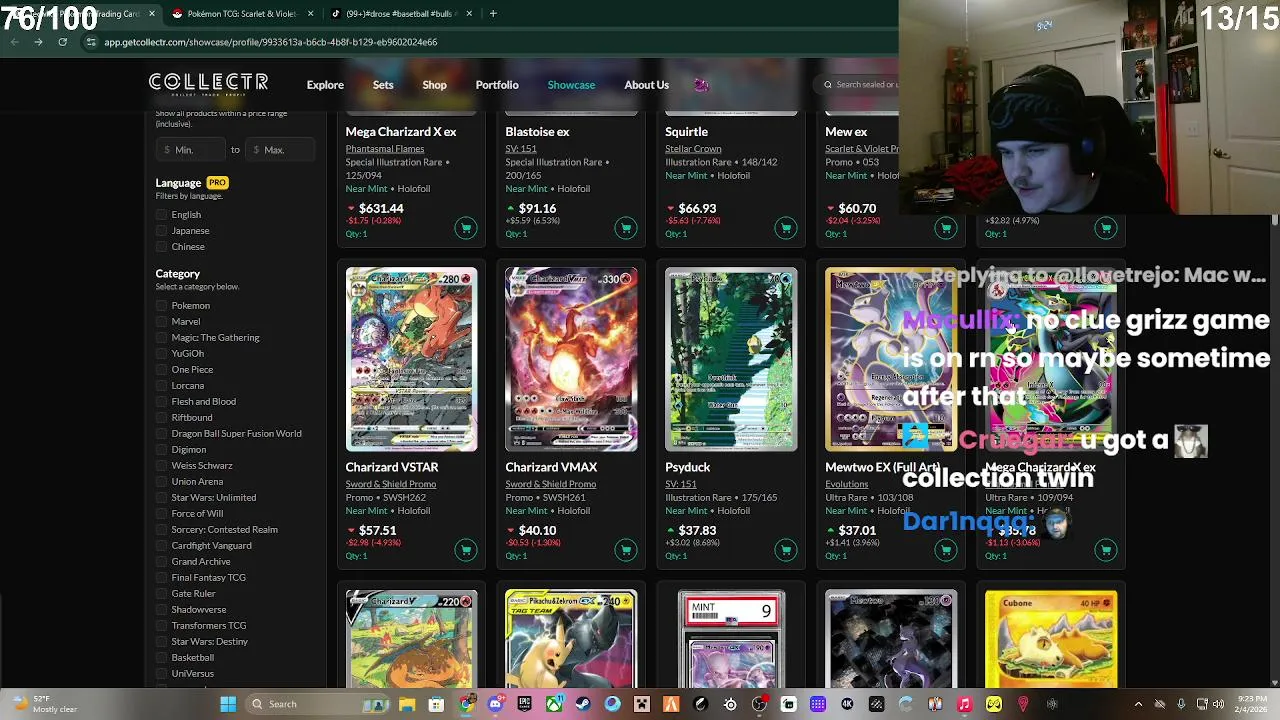This screenshot has height=720, width=1280.
Task: Open Epic Games launcher from taskbar
Action: click(x=524, y=704)
